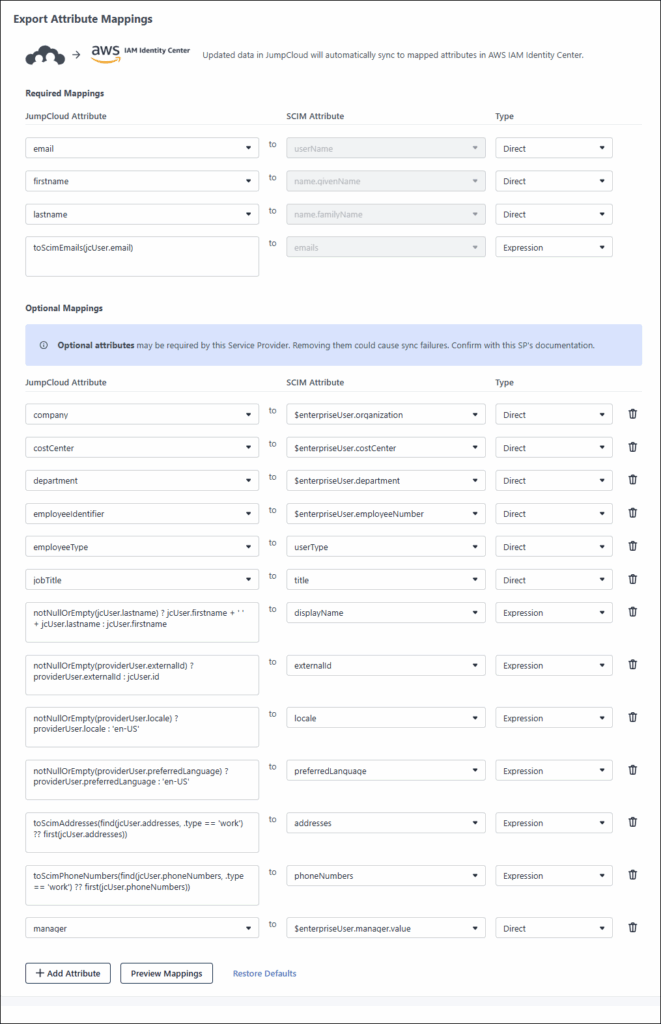Open the locale SCIM attribute dropdown
Viewport: 661px width, 1024px height.
pyautogui.click(x=385, y=718)
